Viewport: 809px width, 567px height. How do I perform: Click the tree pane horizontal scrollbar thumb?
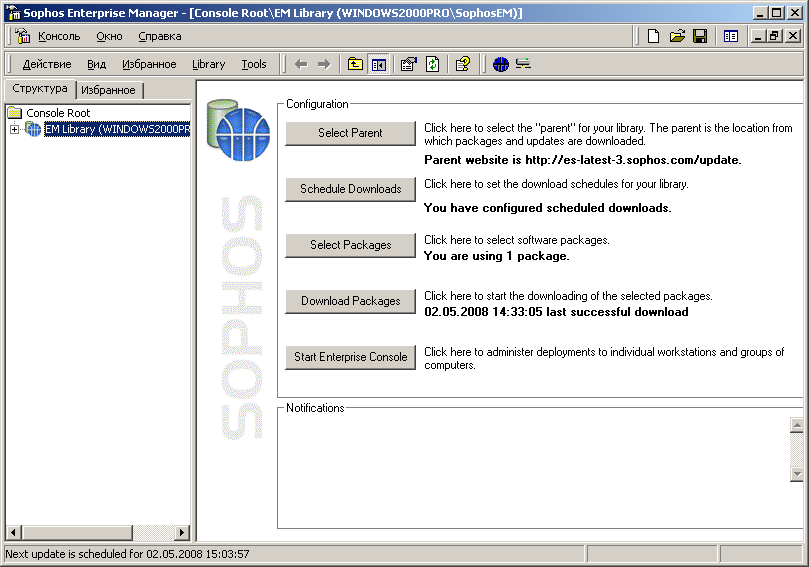(x=77, y=532)
